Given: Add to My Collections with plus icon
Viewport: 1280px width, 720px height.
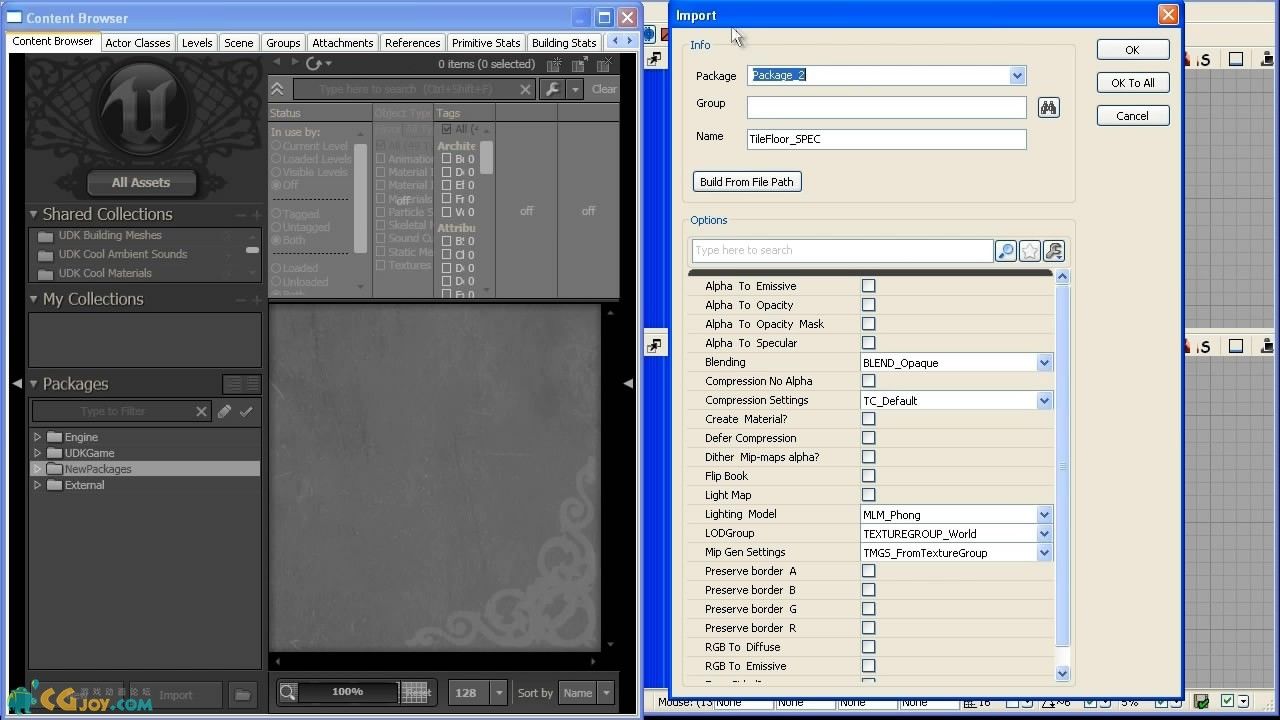Looking at the screenshot, I should pos(256,300).
